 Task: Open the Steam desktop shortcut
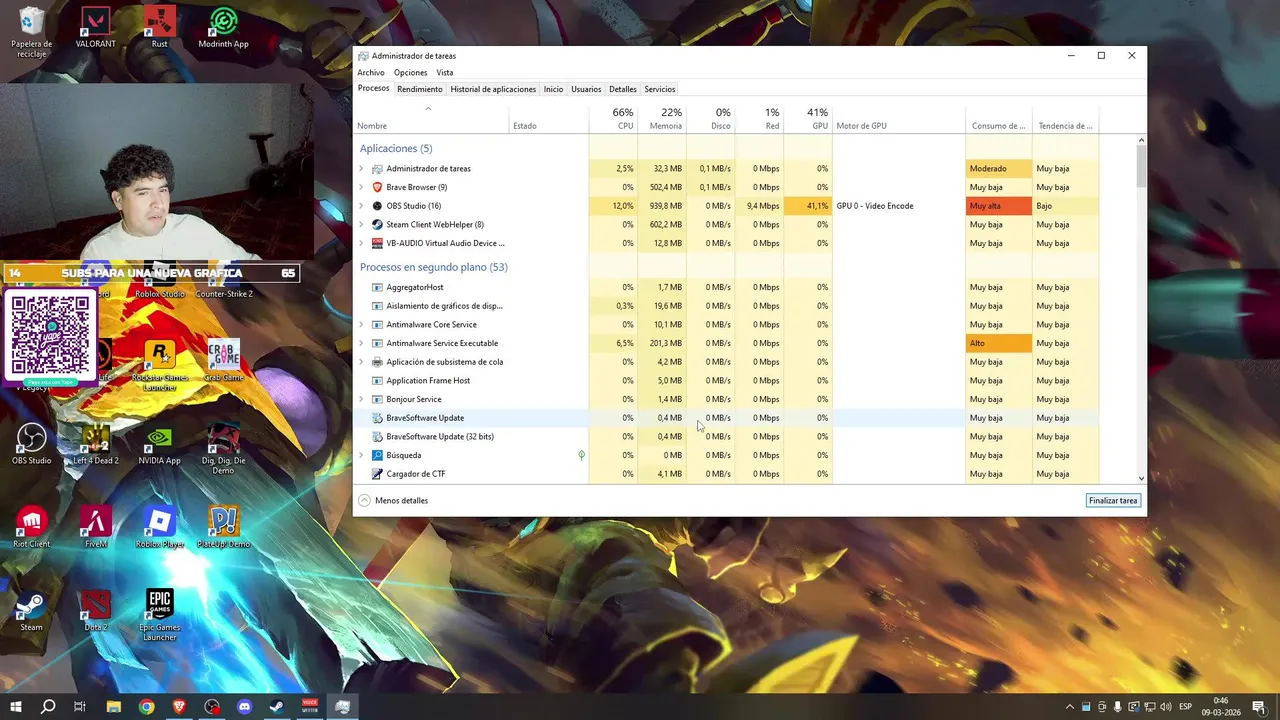[x=32, y=610]
